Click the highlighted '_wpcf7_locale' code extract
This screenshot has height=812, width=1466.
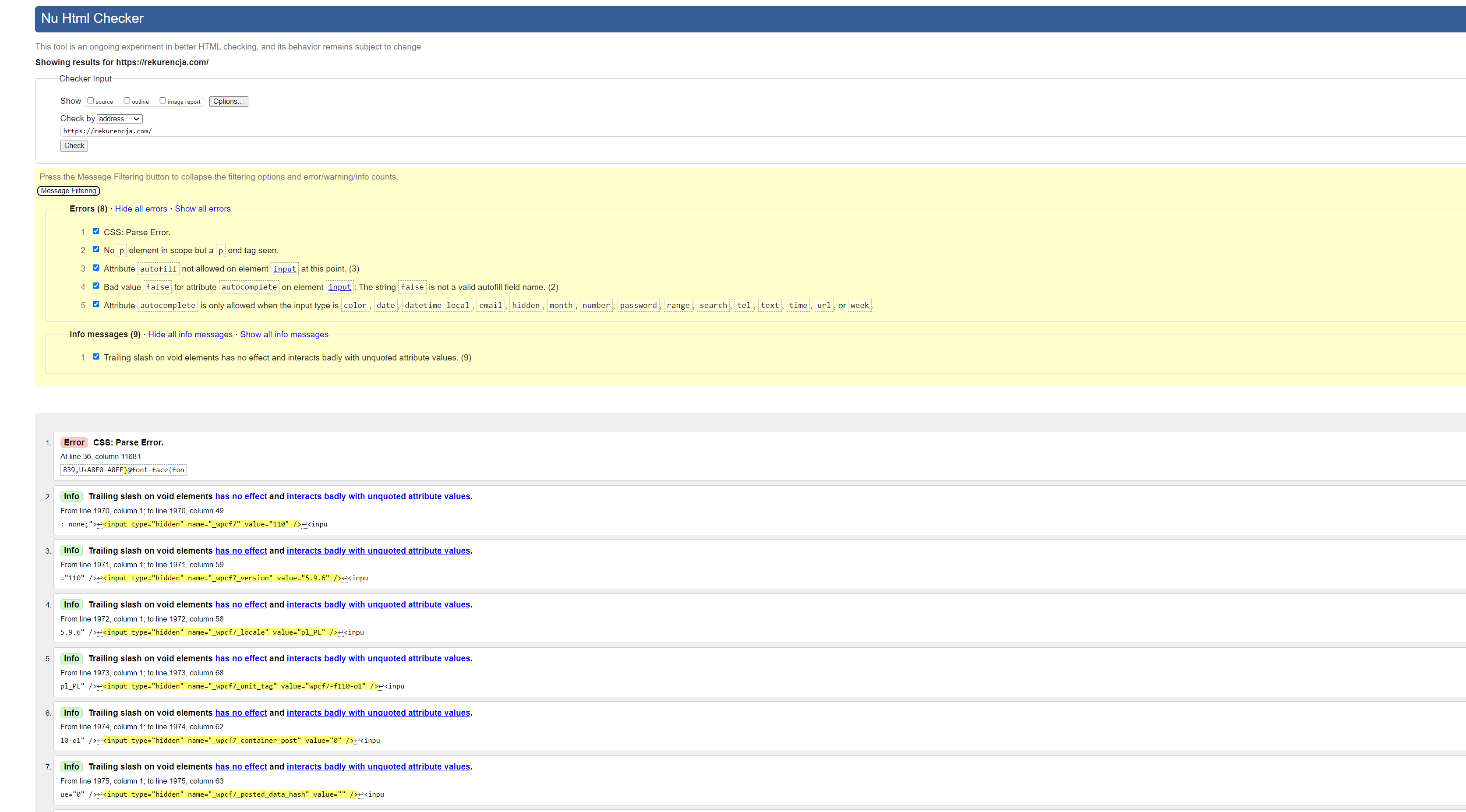pyautogui.click(x=220, y=633)
